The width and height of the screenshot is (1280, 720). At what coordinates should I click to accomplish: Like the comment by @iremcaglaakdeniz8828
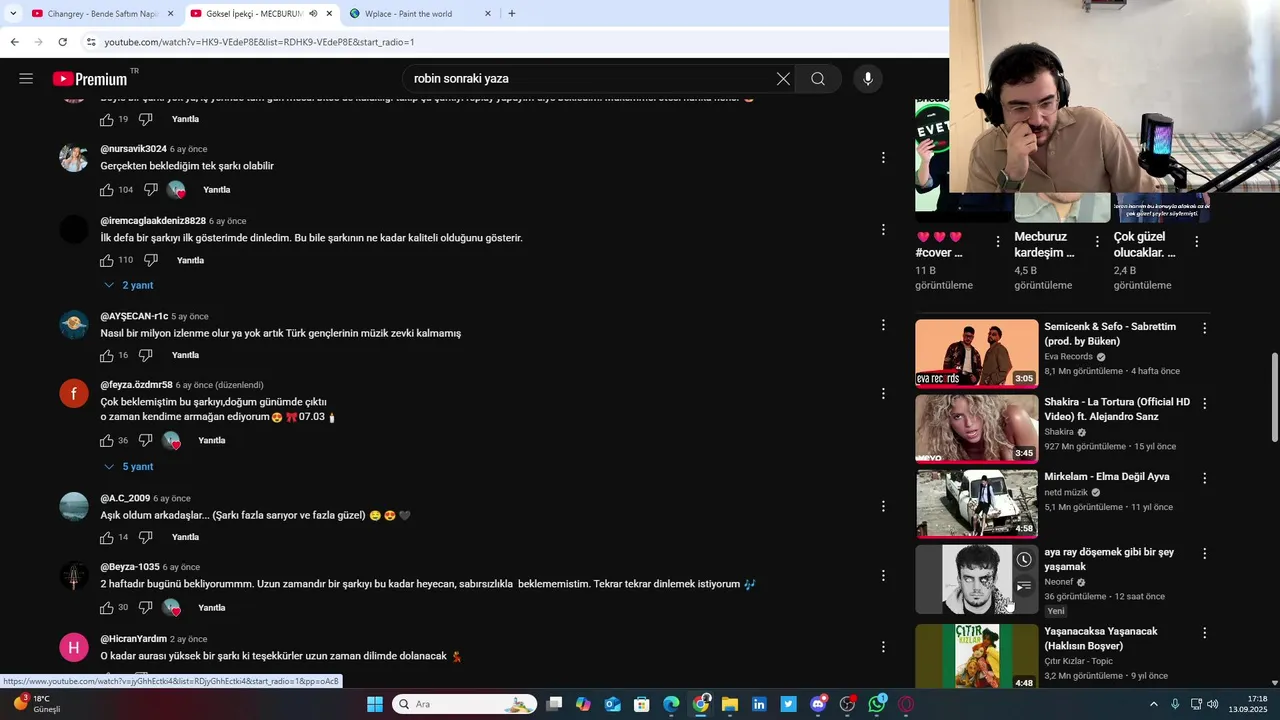[x=107, y=260]
